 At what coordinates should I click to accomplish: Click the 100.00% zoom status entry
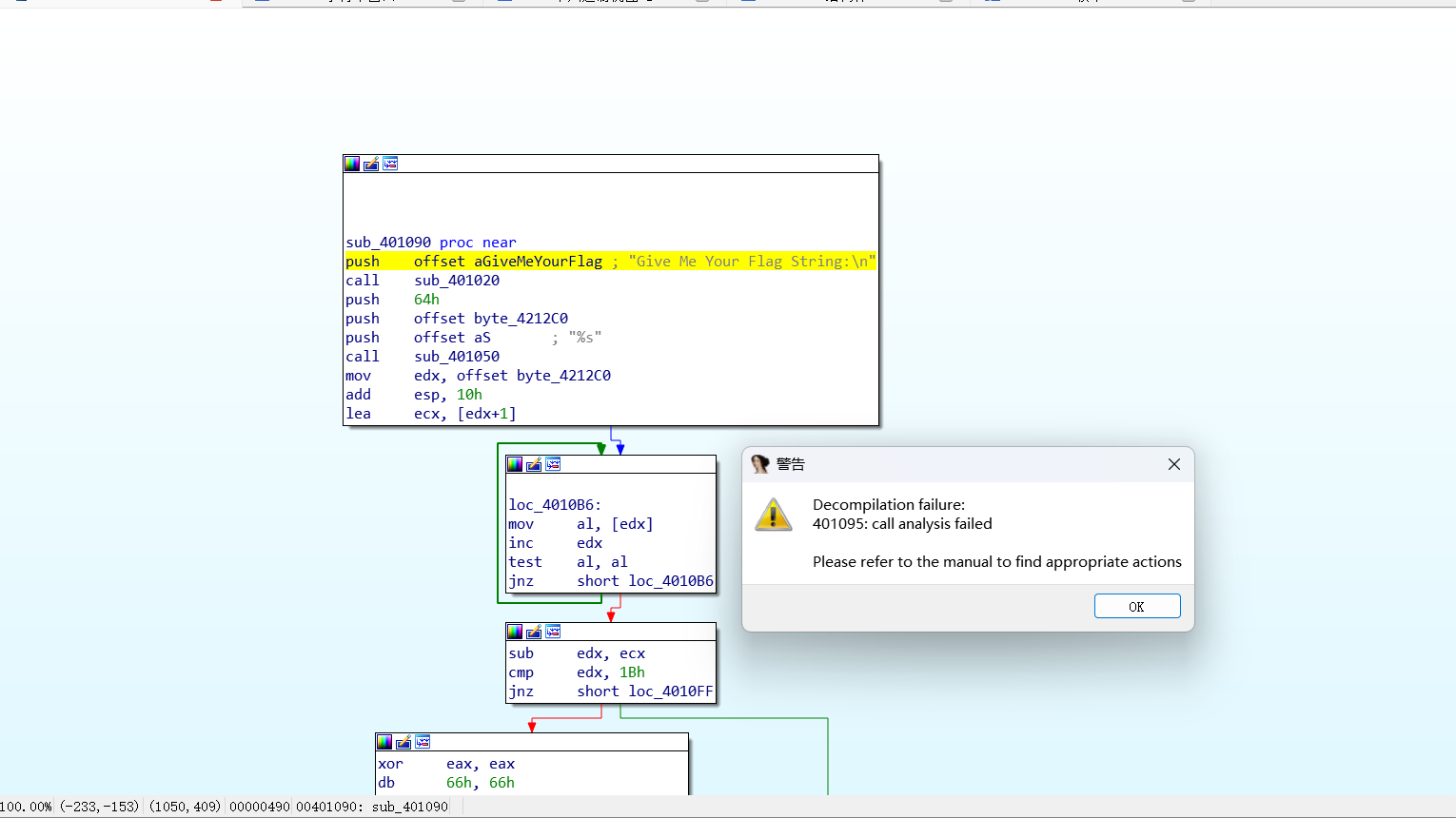click(27, 807)
